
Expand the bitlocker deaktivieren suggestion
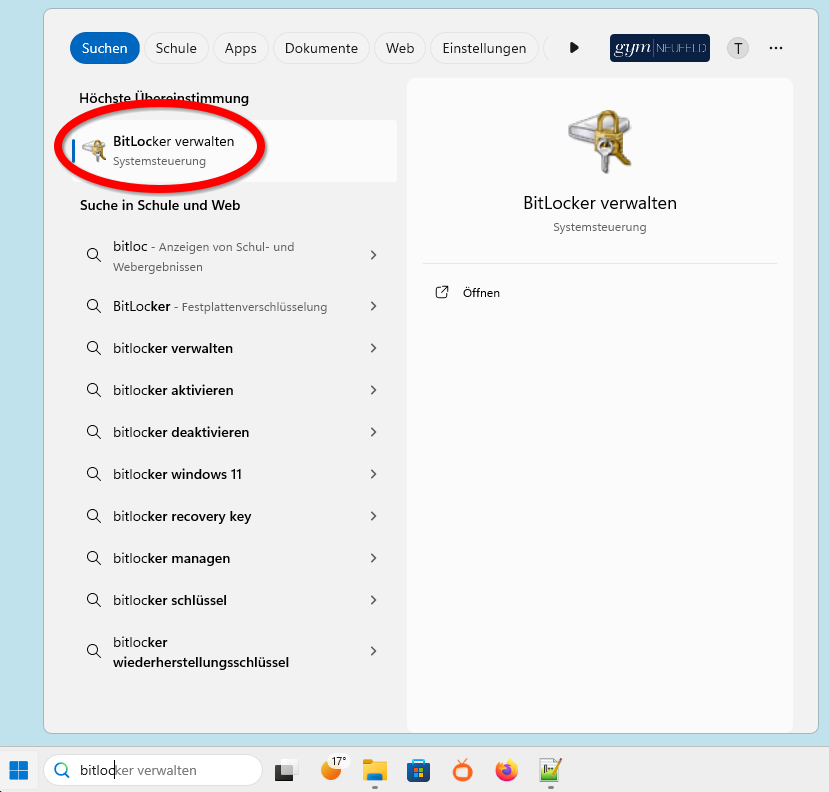373,432
